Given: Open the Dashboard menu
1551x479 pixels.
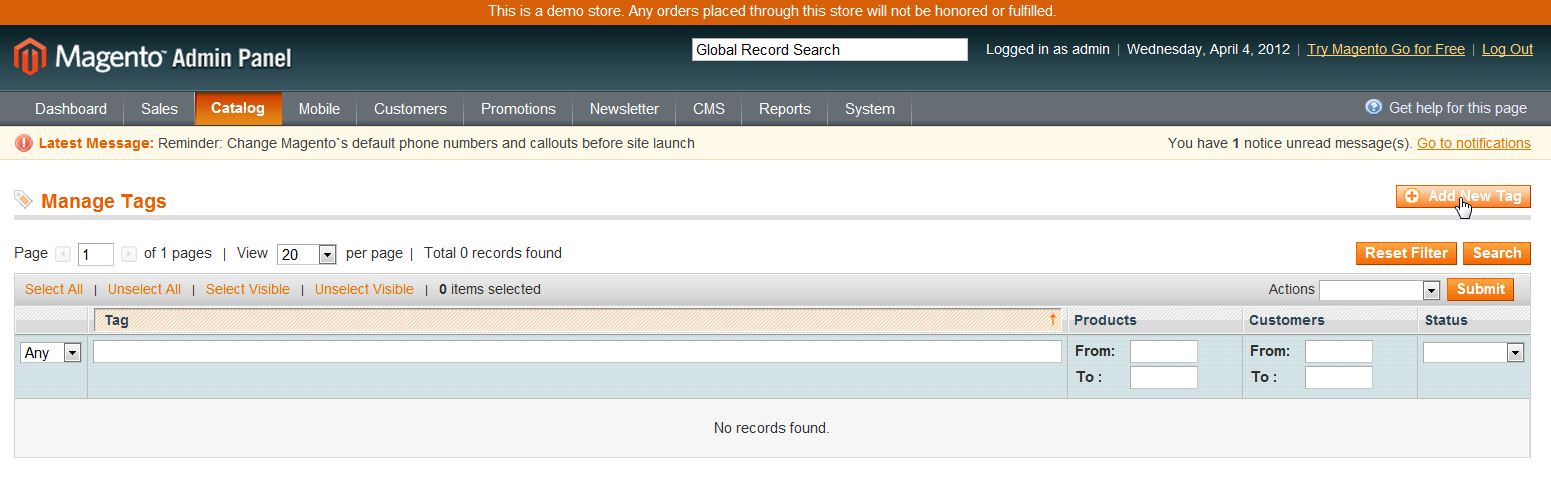Looking at the screenshot, I should tap(71, 109).
